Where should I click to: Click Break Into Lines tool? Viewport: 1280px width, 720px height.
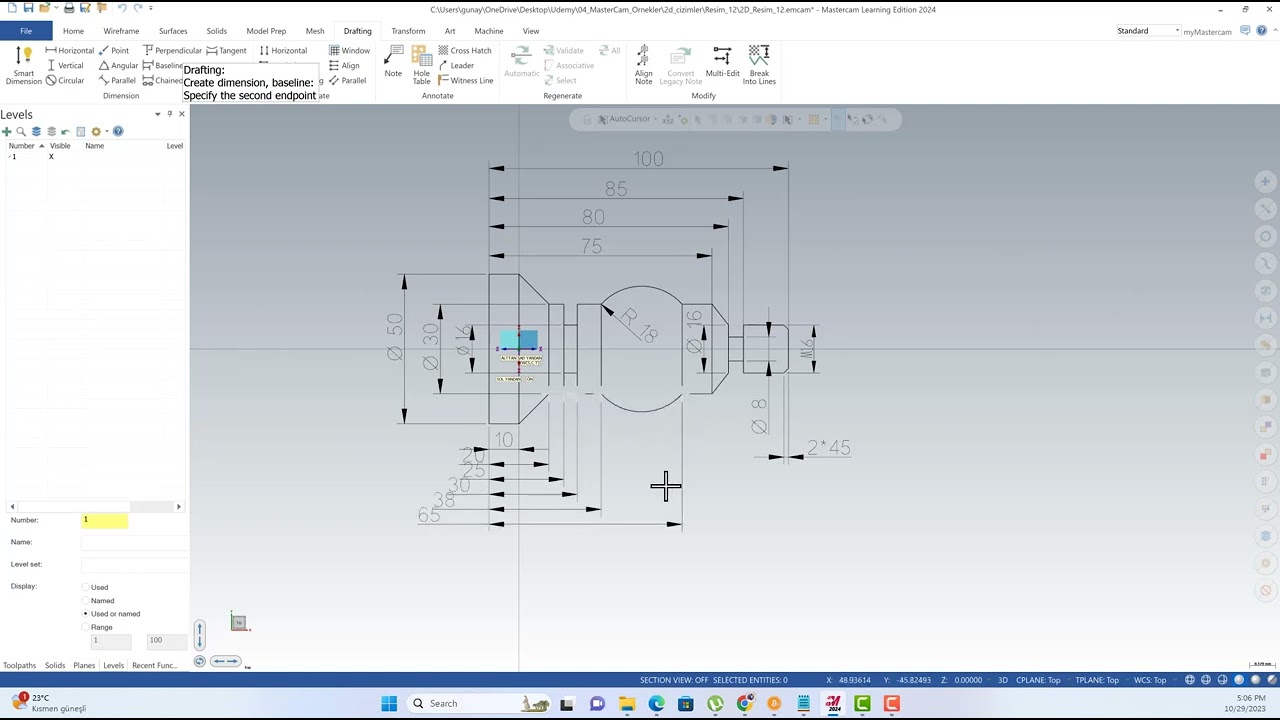click(x=759, y=65)
